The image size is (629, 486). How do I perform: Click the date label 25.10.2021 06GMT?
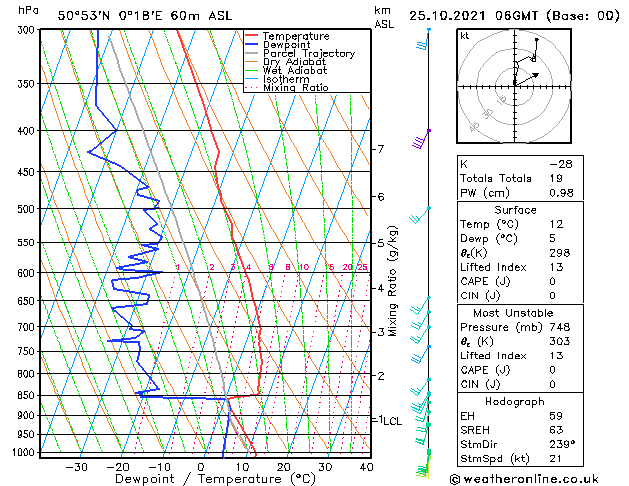pyautogui.click(x=473, y=16)
